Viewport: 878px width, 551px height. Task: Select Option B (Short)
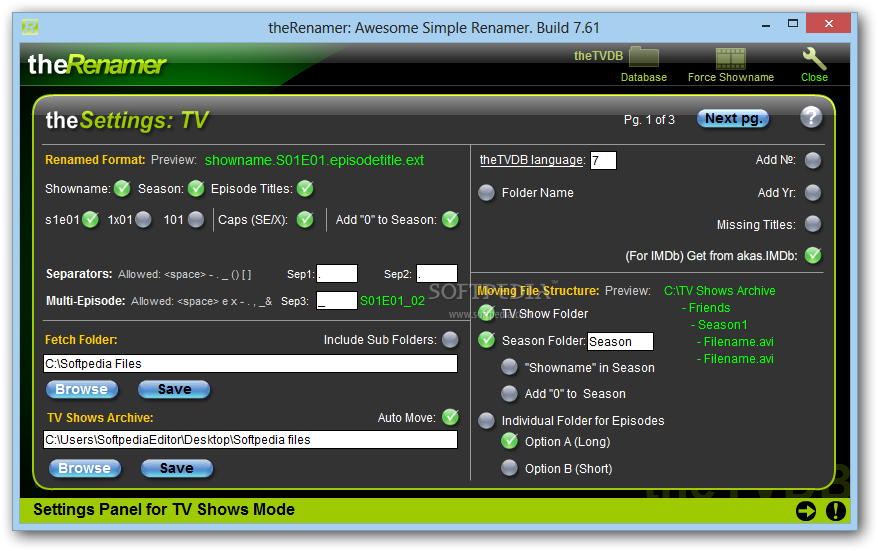pyautogui.click(x=509, y=468)
